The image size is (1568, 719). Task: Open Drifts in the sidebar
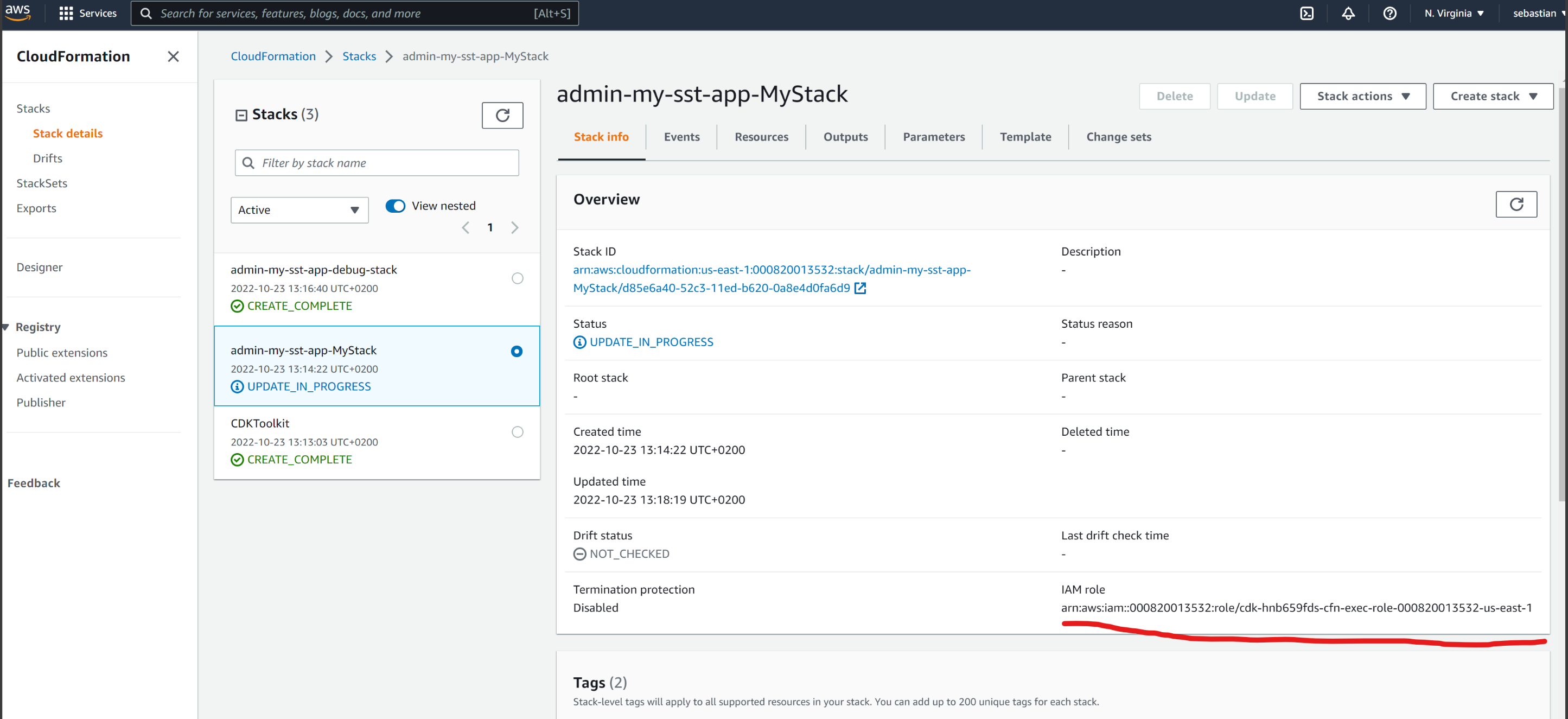pos(48,158)
